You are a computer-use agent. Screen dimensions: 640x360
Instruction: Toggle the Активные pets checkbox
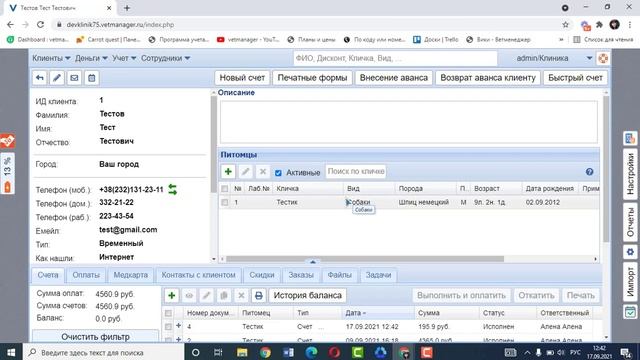278,173
